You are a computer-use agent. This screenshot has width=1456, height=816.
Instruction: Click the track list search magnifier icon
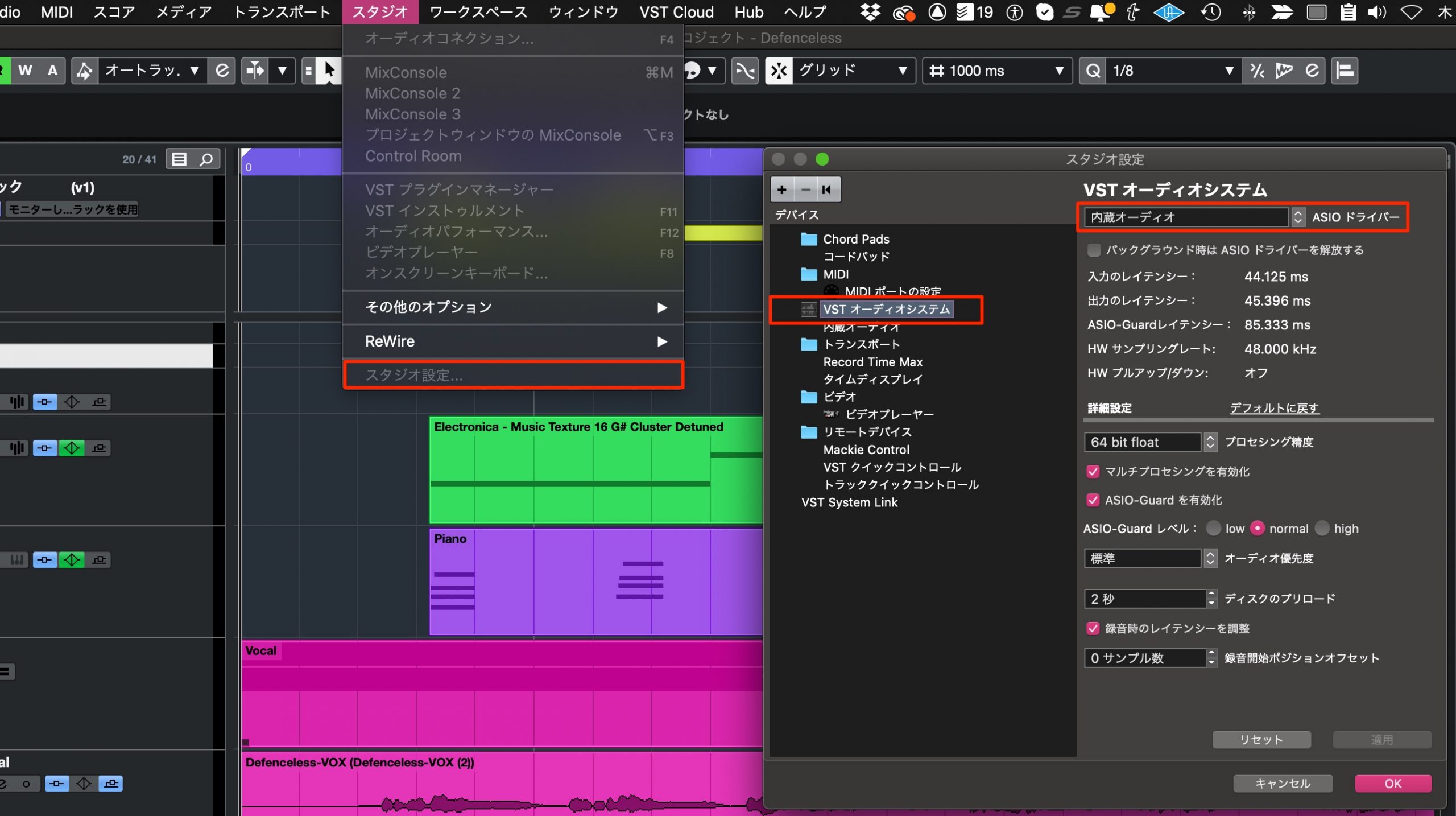coord(206,159)
